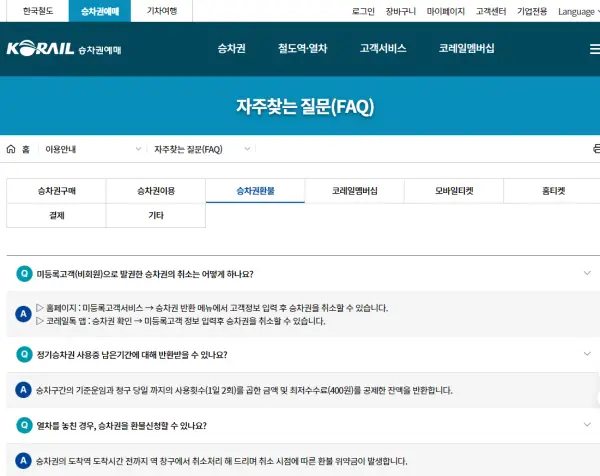Open the 고객서비스 main menu

click(x=383, y=49)
